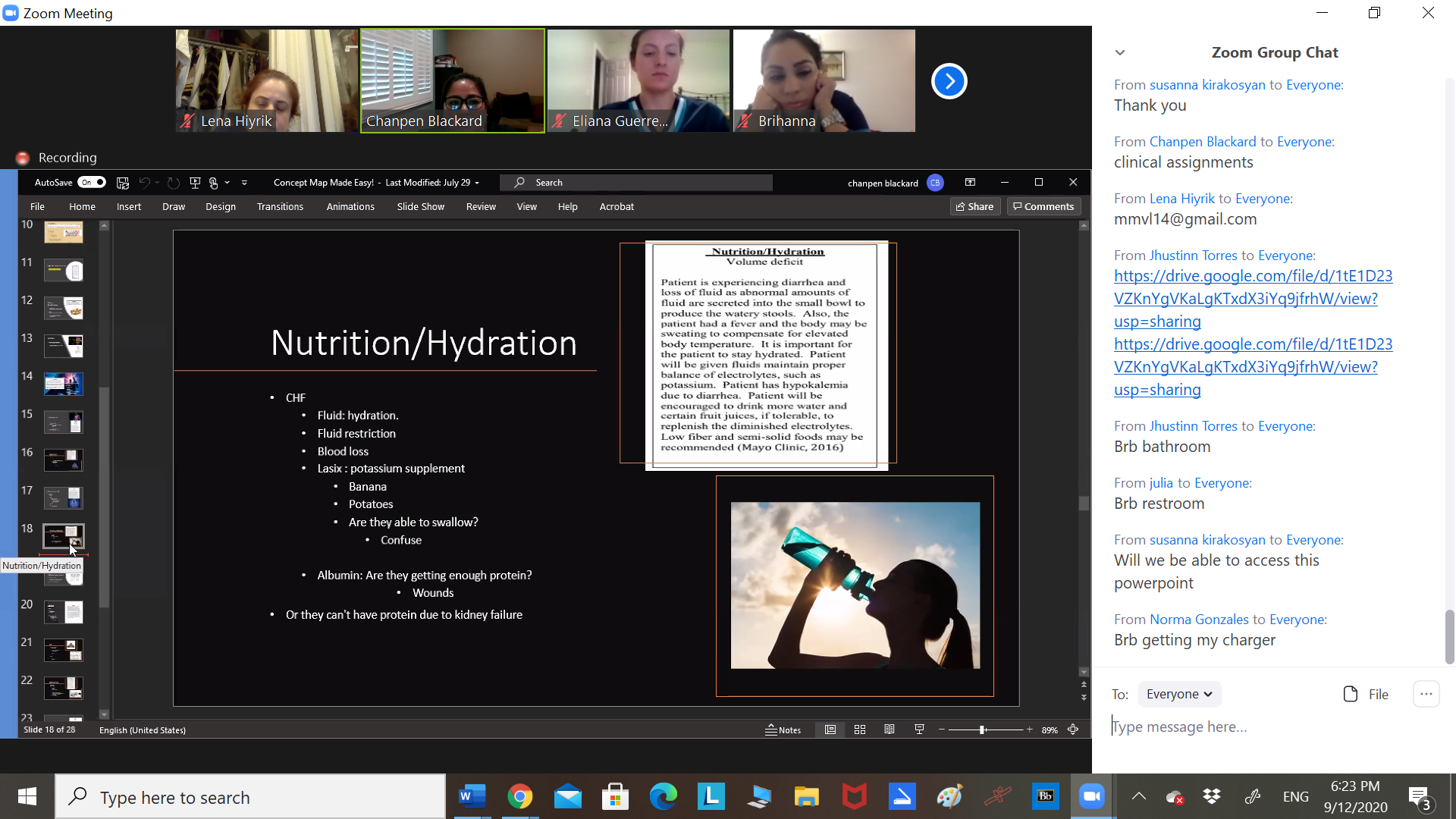
Task: Click the Windows taskbar search box
Action: pyautogui.click(x=250, y=796)
